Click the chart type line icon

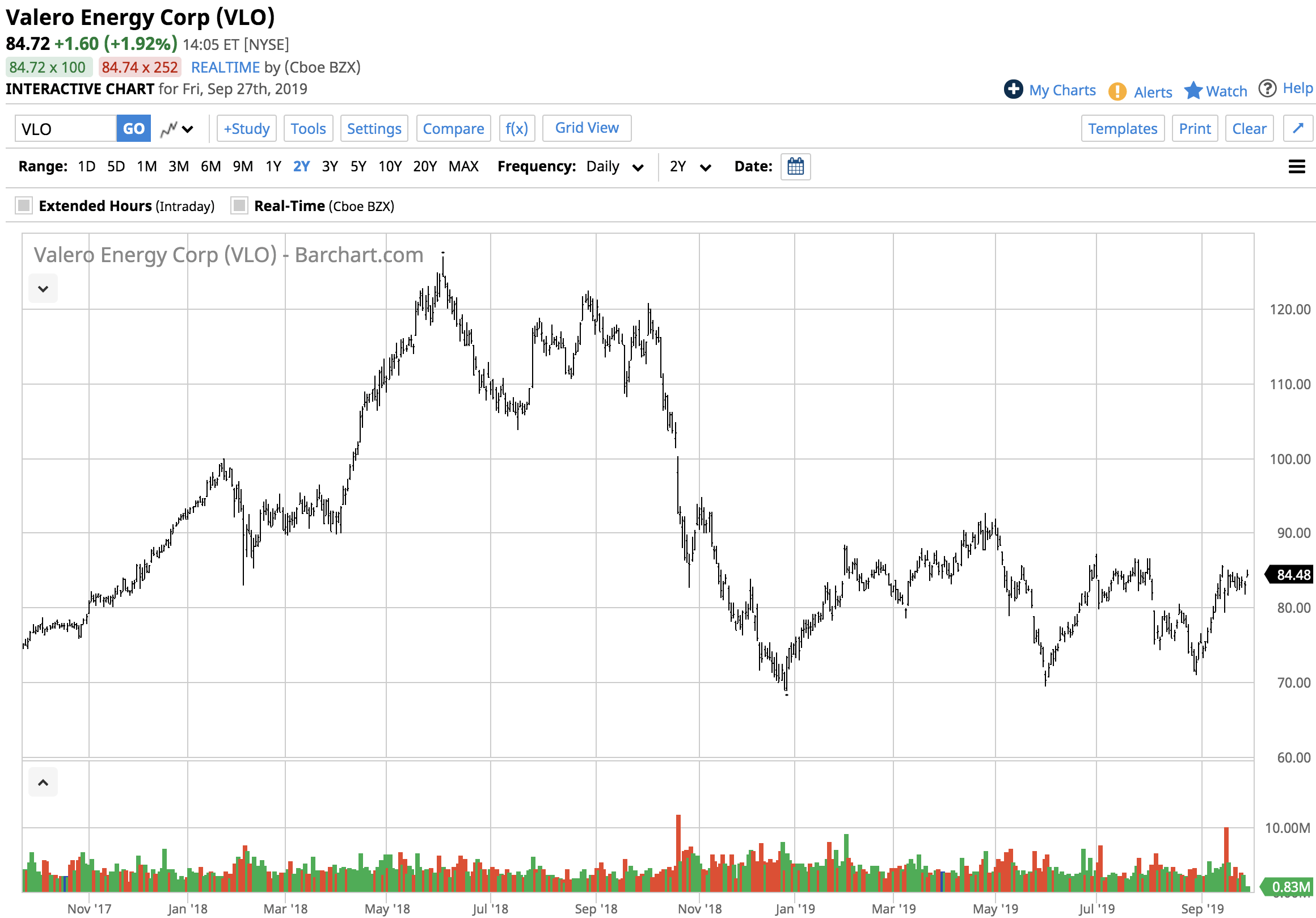tap(168, 129)
